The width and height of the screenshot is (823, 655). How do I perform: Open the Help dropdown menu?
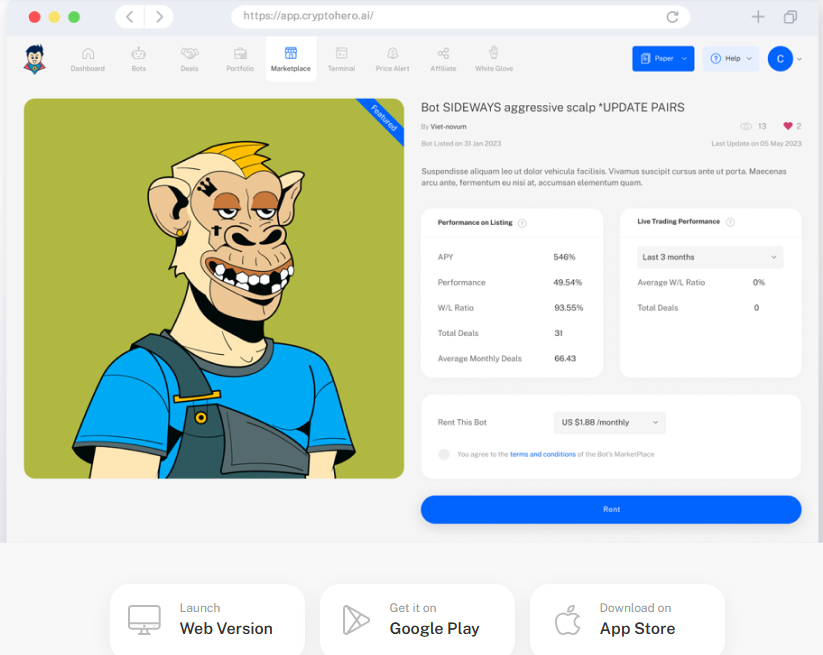(730, 59)
